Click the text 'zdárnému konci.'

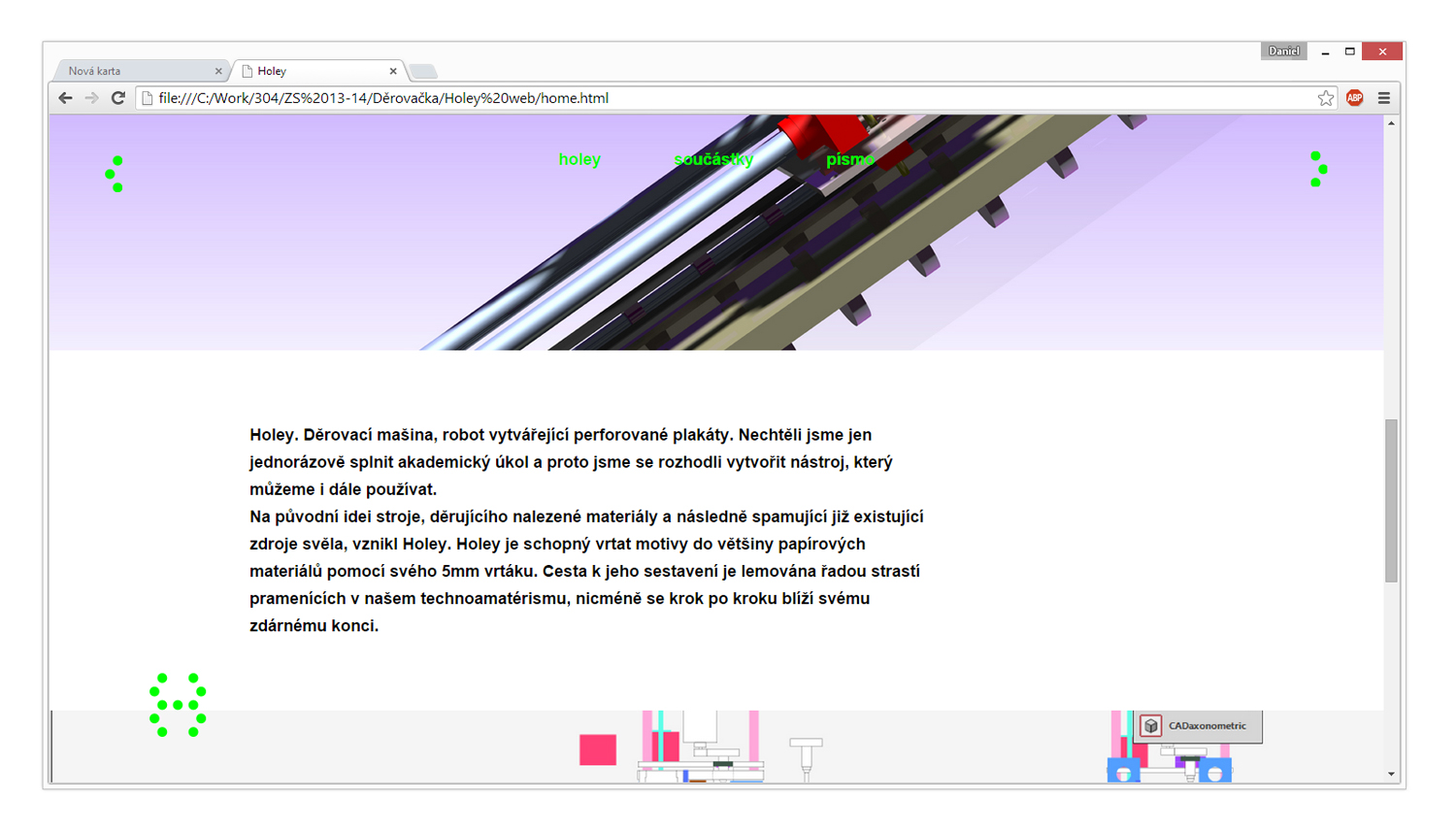click(314, 626)
